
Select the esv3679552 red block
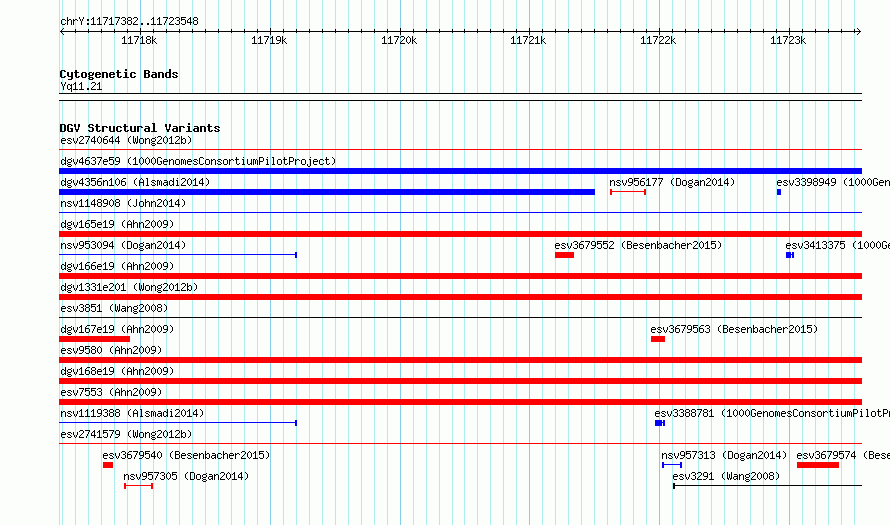tap(564, 255)
